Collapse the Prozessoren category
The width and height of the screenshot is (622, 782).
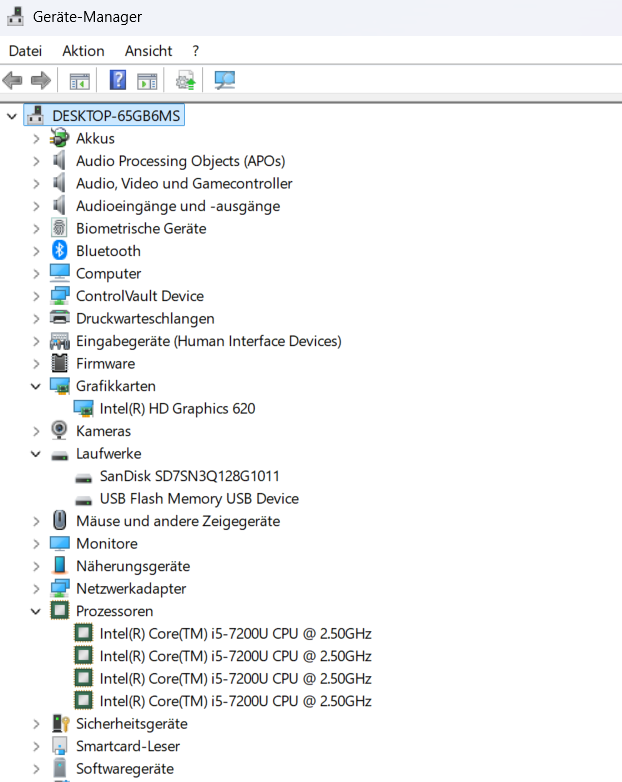click(x=36, y=611)
